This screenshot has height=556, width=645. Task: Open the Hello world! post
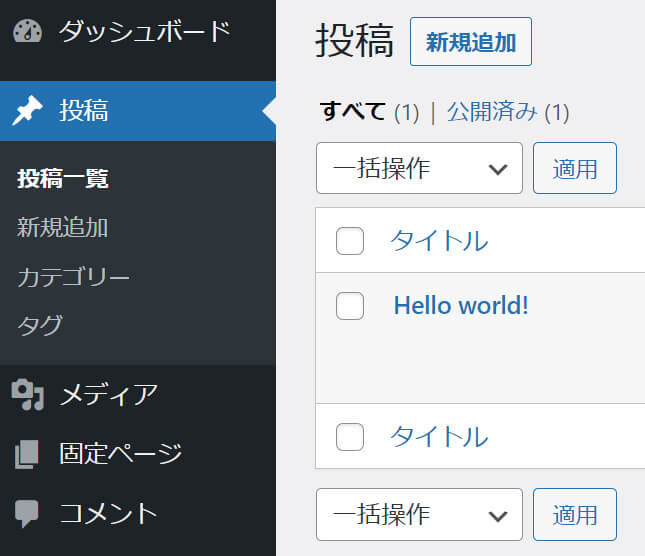[x=461, y=305]
